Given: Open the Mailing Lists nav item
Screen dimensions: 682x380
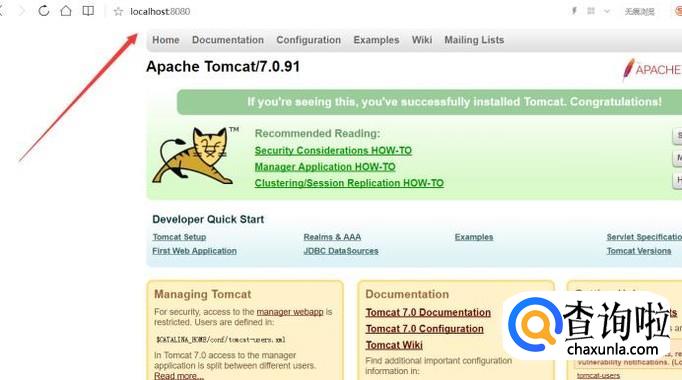Looking at the screenshot, I should coord(474,40).
